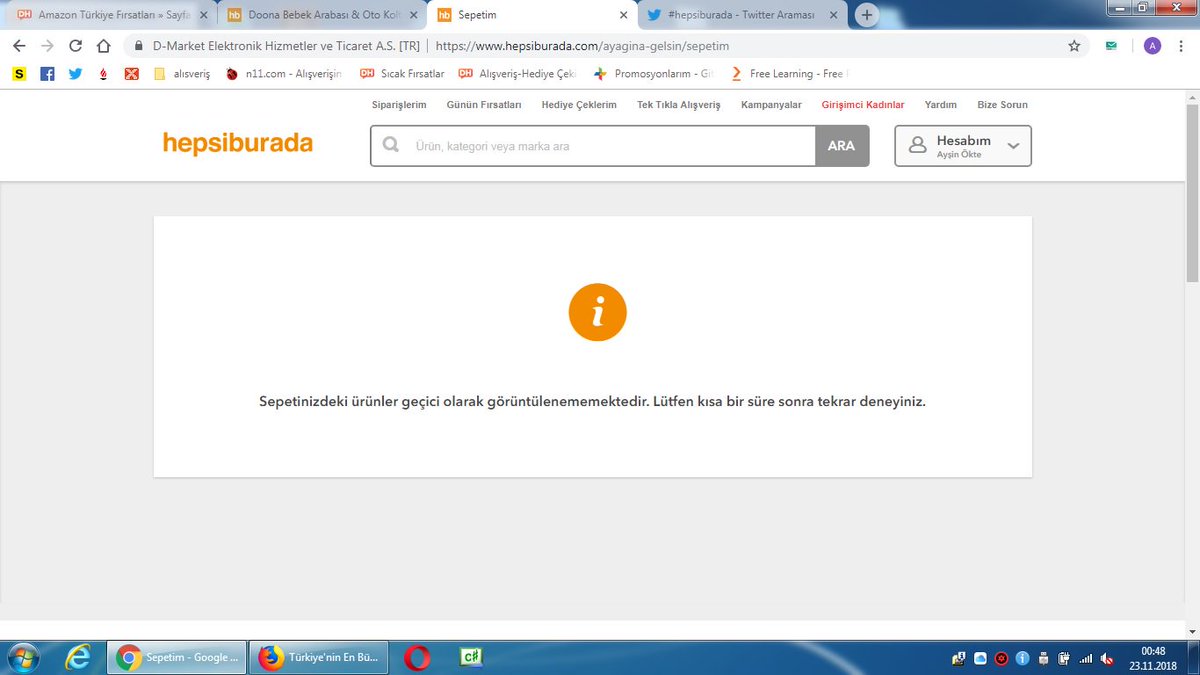Close the Twitter Araması tab

point(833,15)
